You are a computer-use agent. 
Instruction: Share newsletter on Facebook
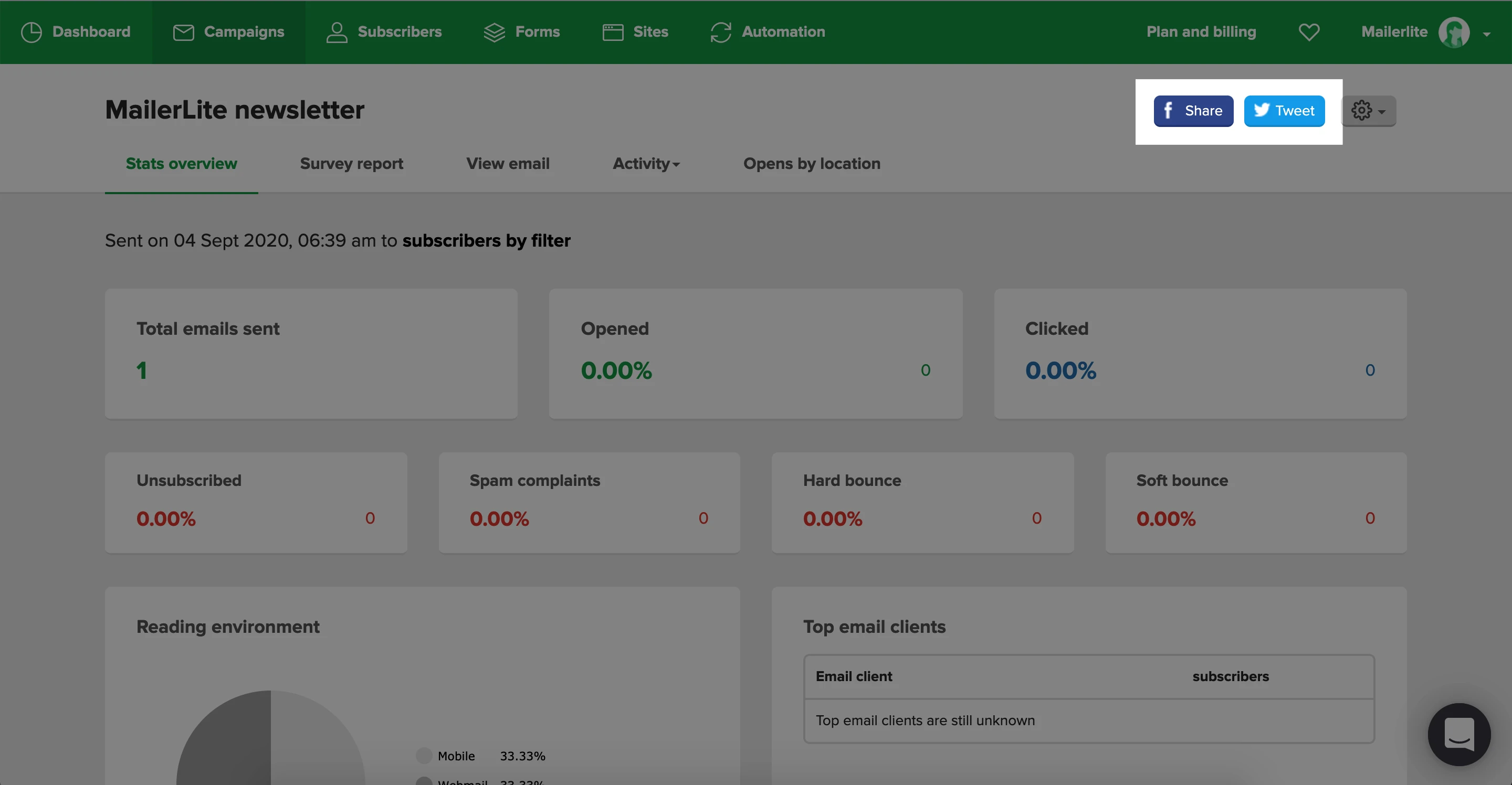[x=1193, y=111]
